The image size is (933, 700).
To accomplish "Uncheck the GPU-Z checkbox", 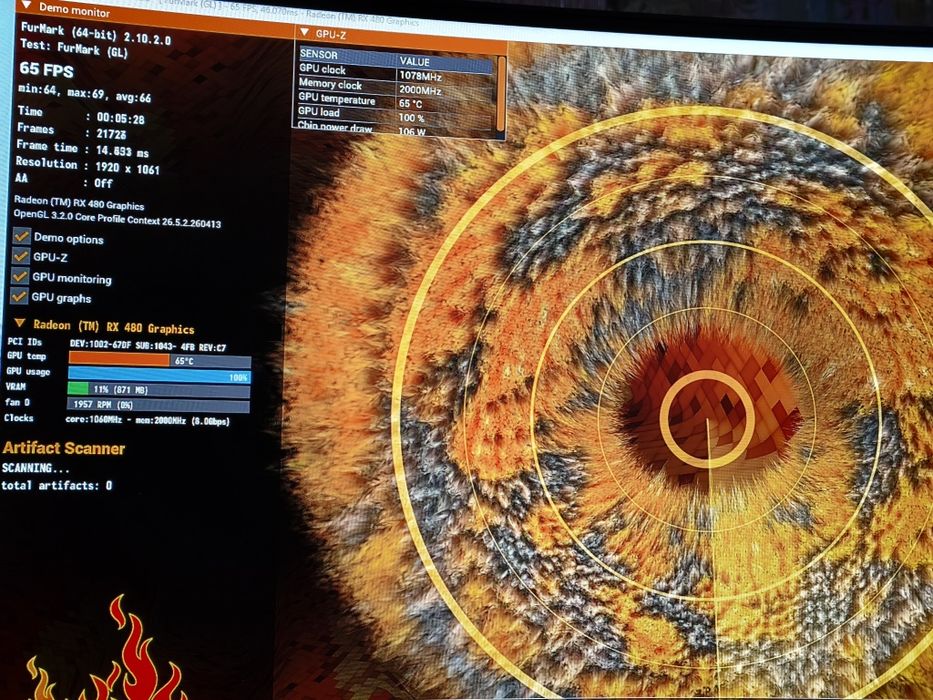I will (21, 256).
